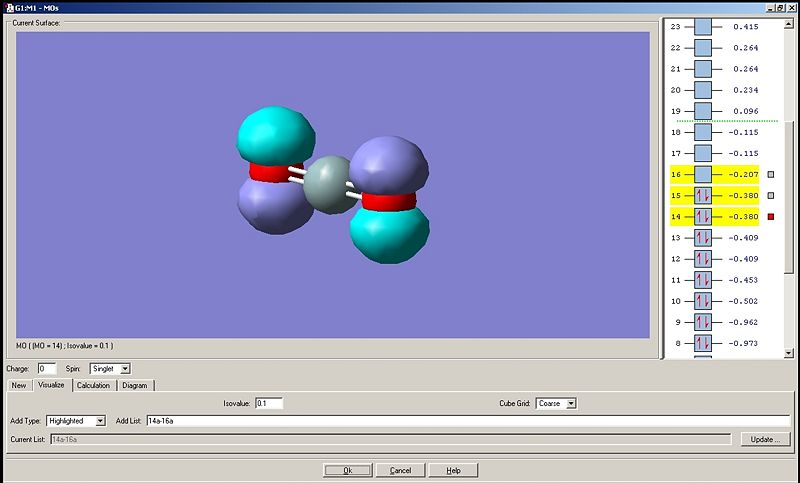
Task: Select orbital 17 box in MO diagram
Action: [x=703, y=154]
